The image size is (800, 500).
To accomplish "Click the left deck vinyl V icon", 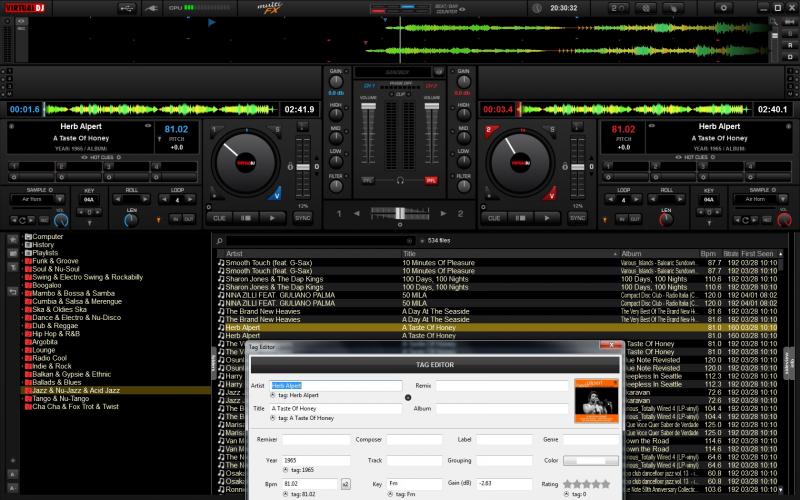I will click(x=276, y=194).
